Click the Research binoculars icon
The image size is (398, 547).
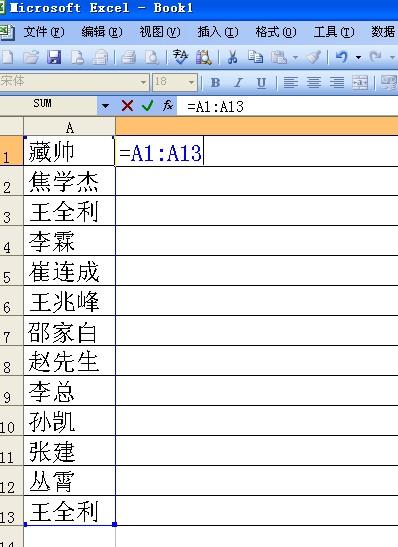pyautogui.click(x=204, y=57)
